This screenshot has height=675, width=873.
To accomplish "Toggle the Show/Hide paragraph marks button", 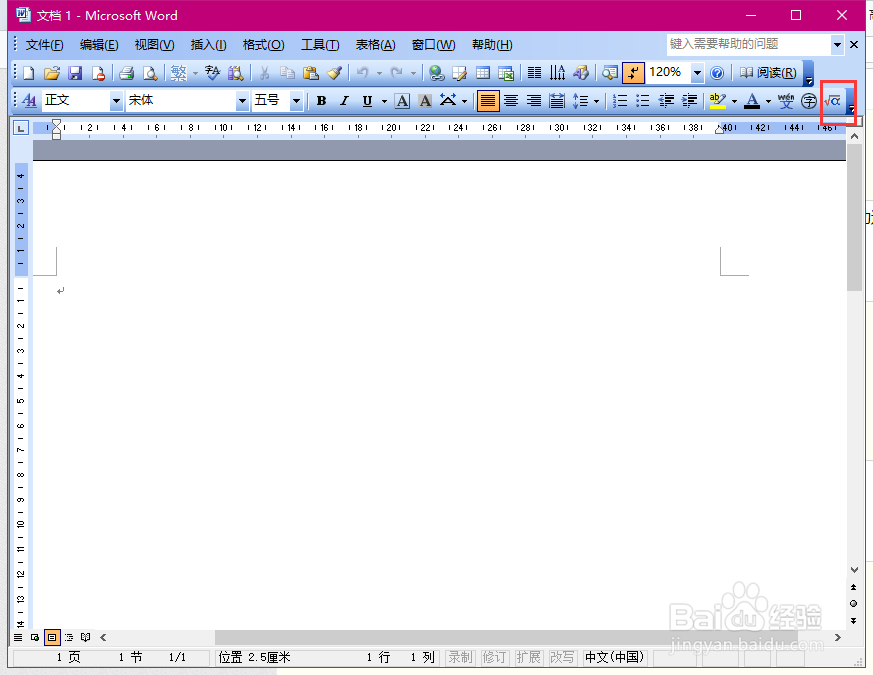I will [x=634, y=73].
